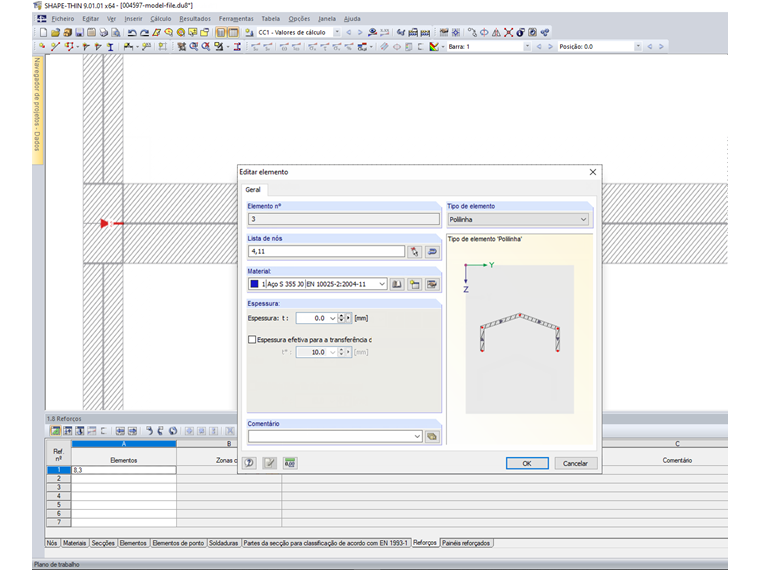The height and width of the screenshot is (570, 760).
Task: Close the Editar elemento dialog
Action: pyautogui.click(x=593, y=172)
